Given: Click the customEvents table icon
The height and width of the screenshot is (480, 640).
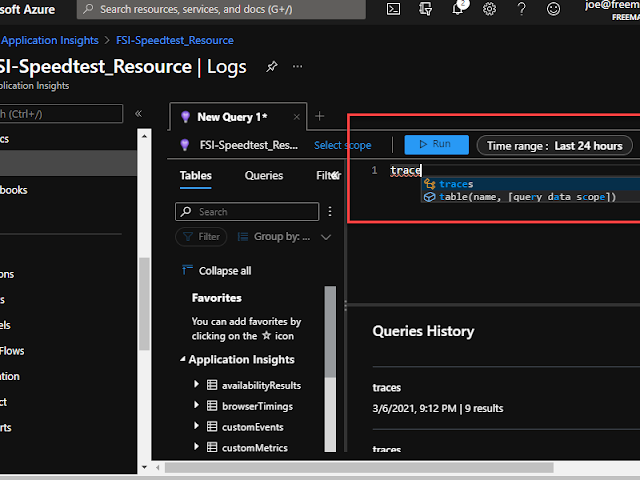Looking at the screenshot, I should [212, 427].
